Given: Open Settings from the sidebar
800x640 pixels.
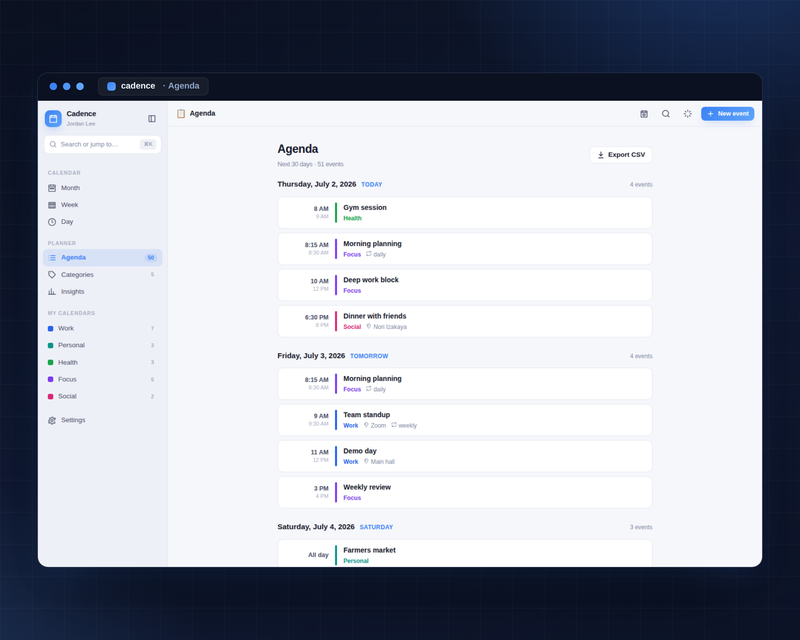Looking at the screenshot, I should coord(103,421).
